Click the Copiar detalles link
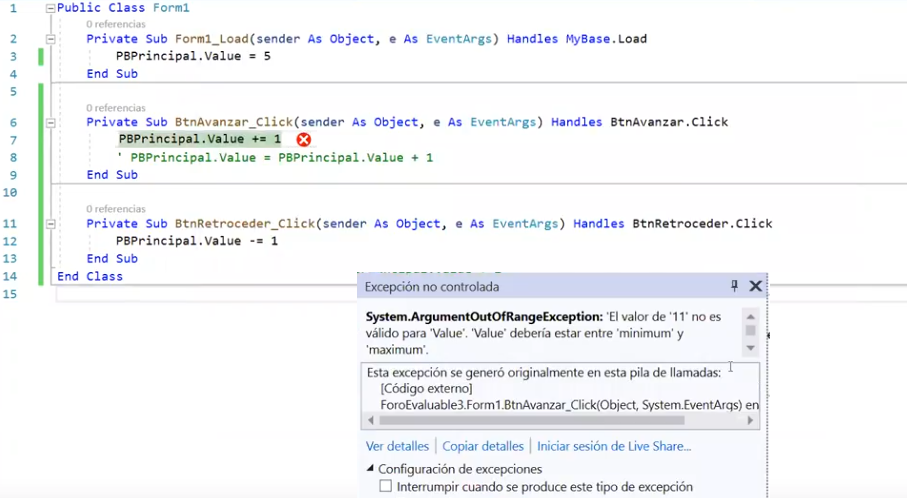The height and width of the screenshot is (498, 907). pos(483,446)
